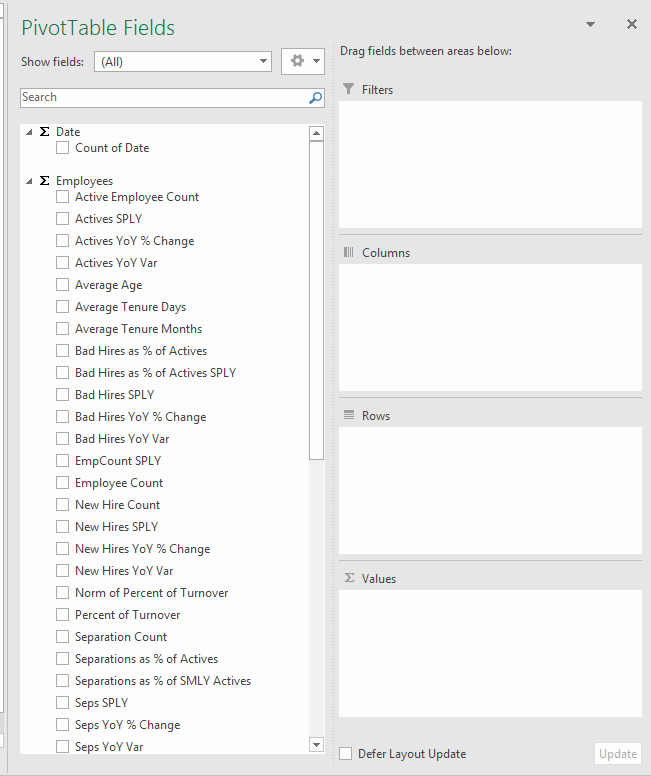The height and width of the screenshot is (776, 651).
Task: Click the search magnifier icon
Action: pos(315,98)
